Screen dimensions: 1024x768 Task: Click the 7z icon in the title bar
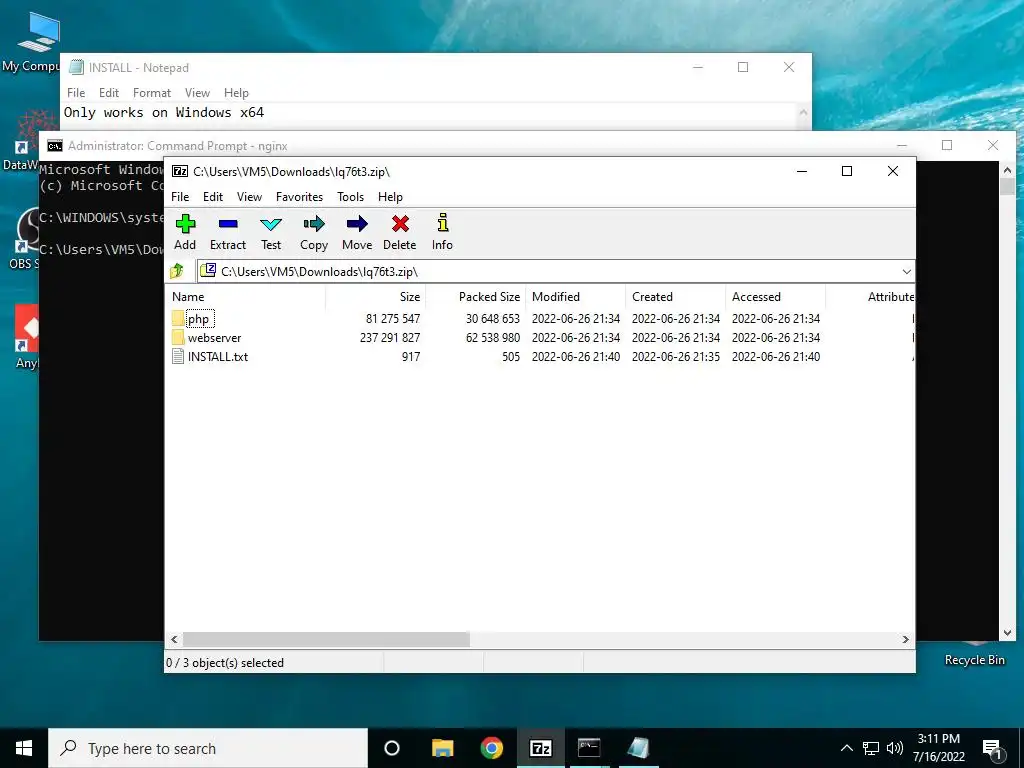pyautogui.click(x=180, y=171)
